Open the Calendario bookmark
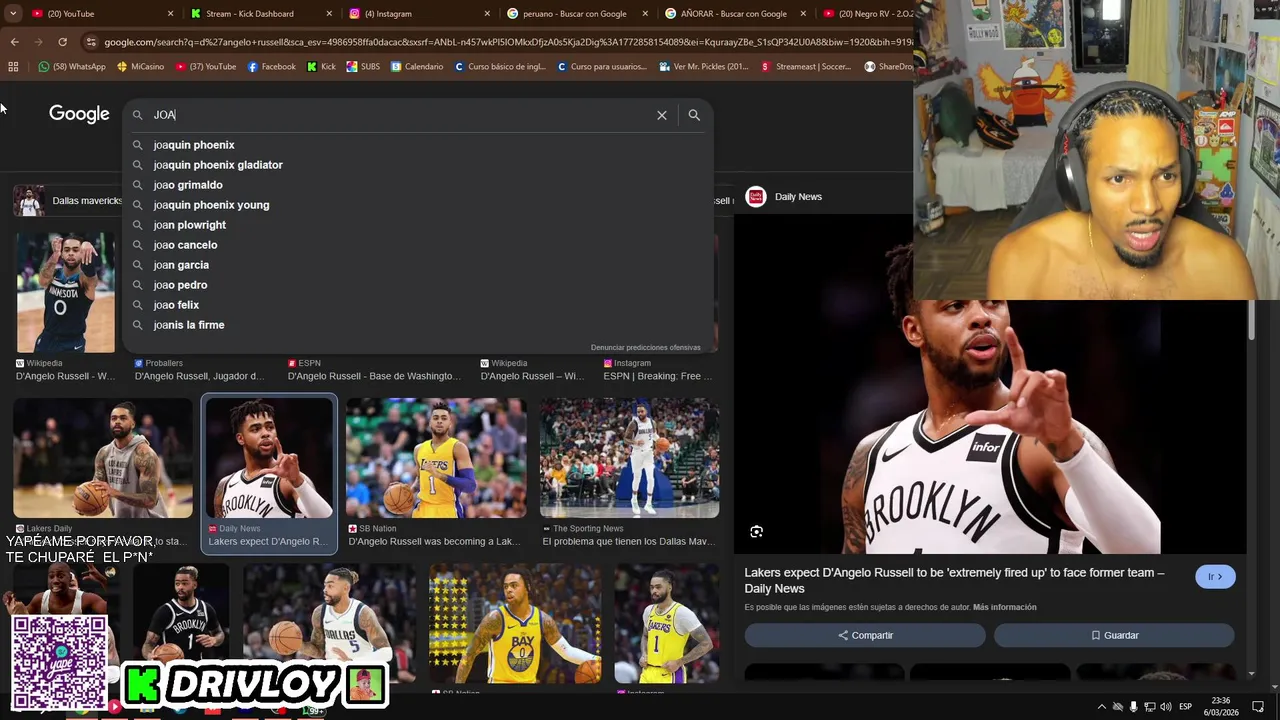The height and width of the screenshot is (720, 1280). [417, 67]
